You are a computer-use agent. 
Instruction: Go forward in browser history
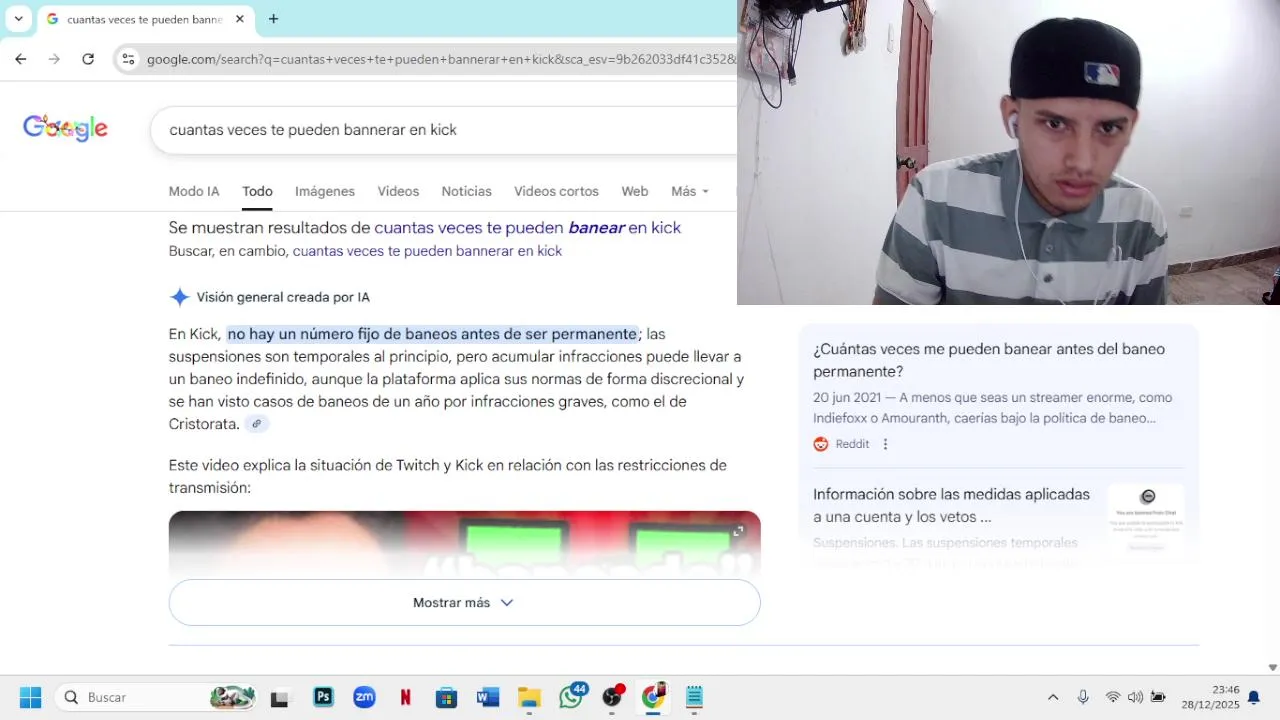[x=54, y=59]
